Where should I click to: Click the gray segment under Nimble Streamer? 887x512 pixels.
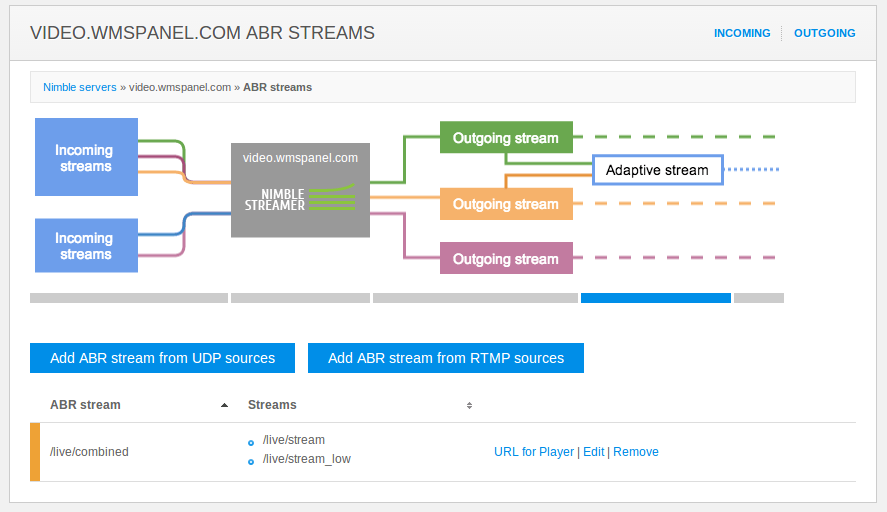click(300, 298)
